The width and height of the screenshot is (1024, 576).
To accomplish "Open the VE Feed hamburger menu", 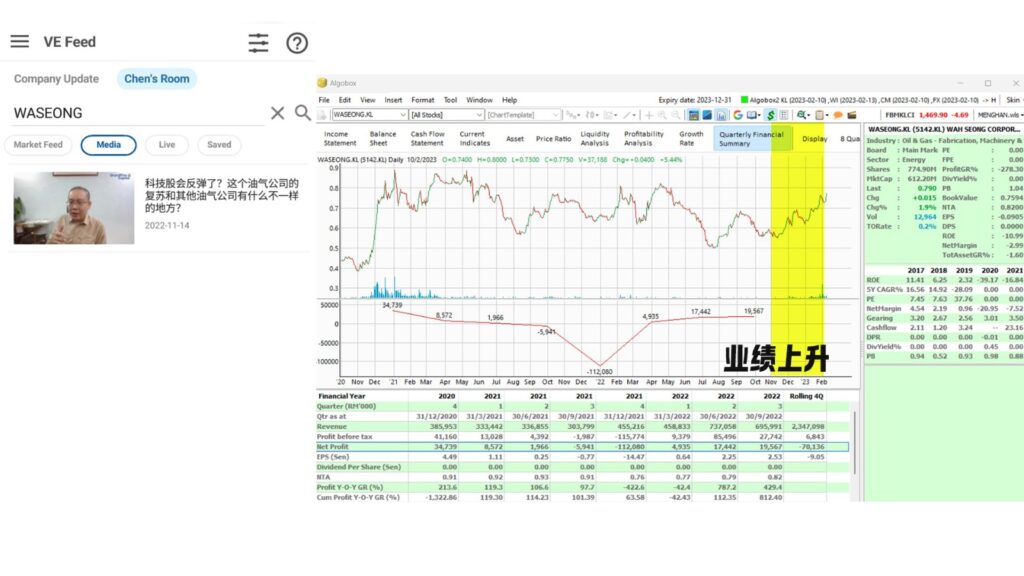I will click(20, 42).
